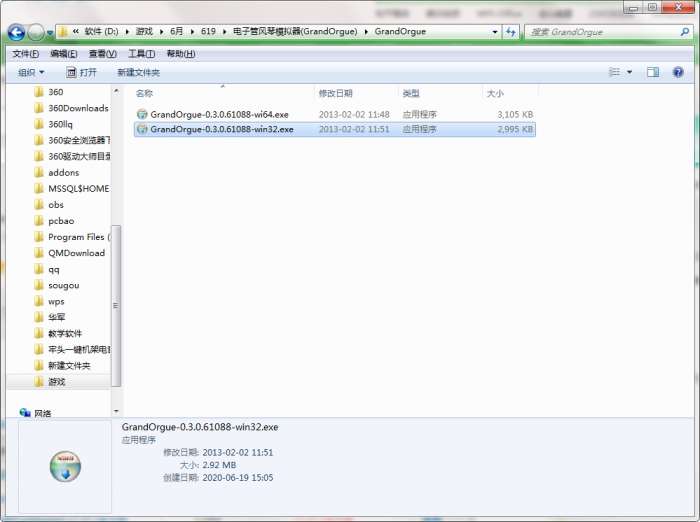The image size is (700, 522).
Task: Click the 软件 (D:) breadcrumb segment
Action: [x=101, y=31]
